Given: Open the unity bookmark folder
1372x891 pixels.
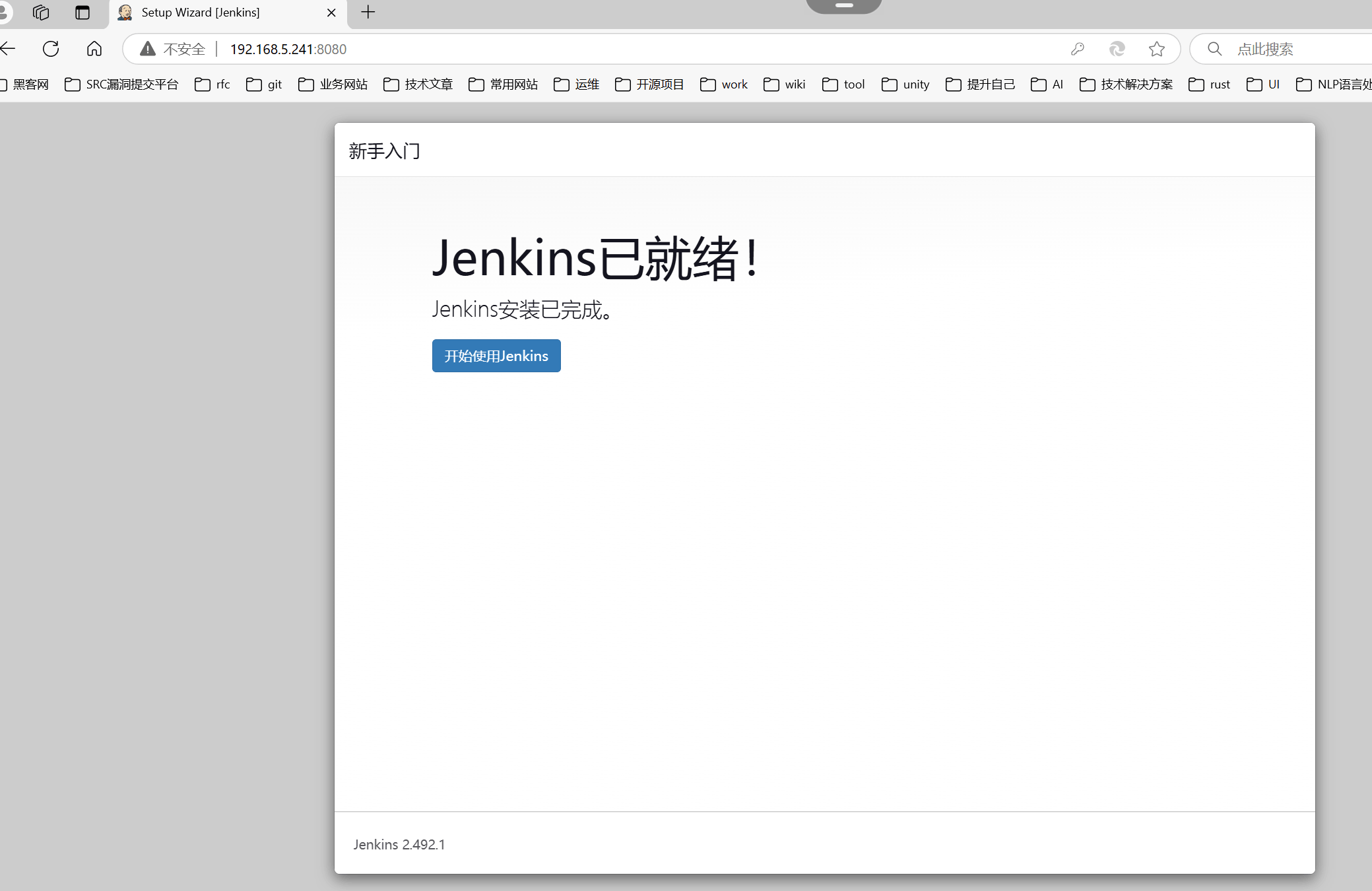Looking at the screenshot, I should coord(905,84).
